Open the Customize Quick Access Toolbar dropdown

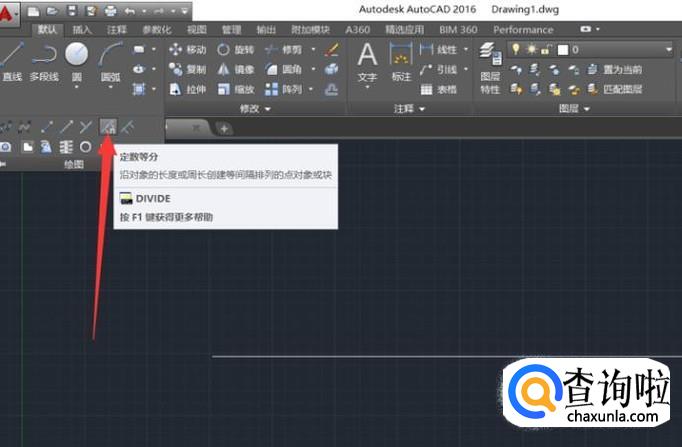(184, 11)
